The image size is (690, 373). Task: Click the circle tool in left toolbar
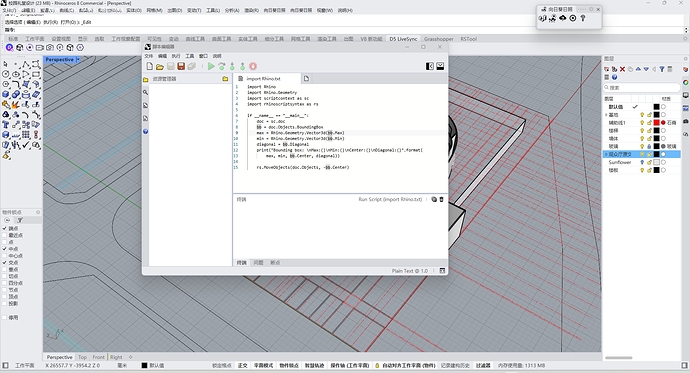point(5,74)
